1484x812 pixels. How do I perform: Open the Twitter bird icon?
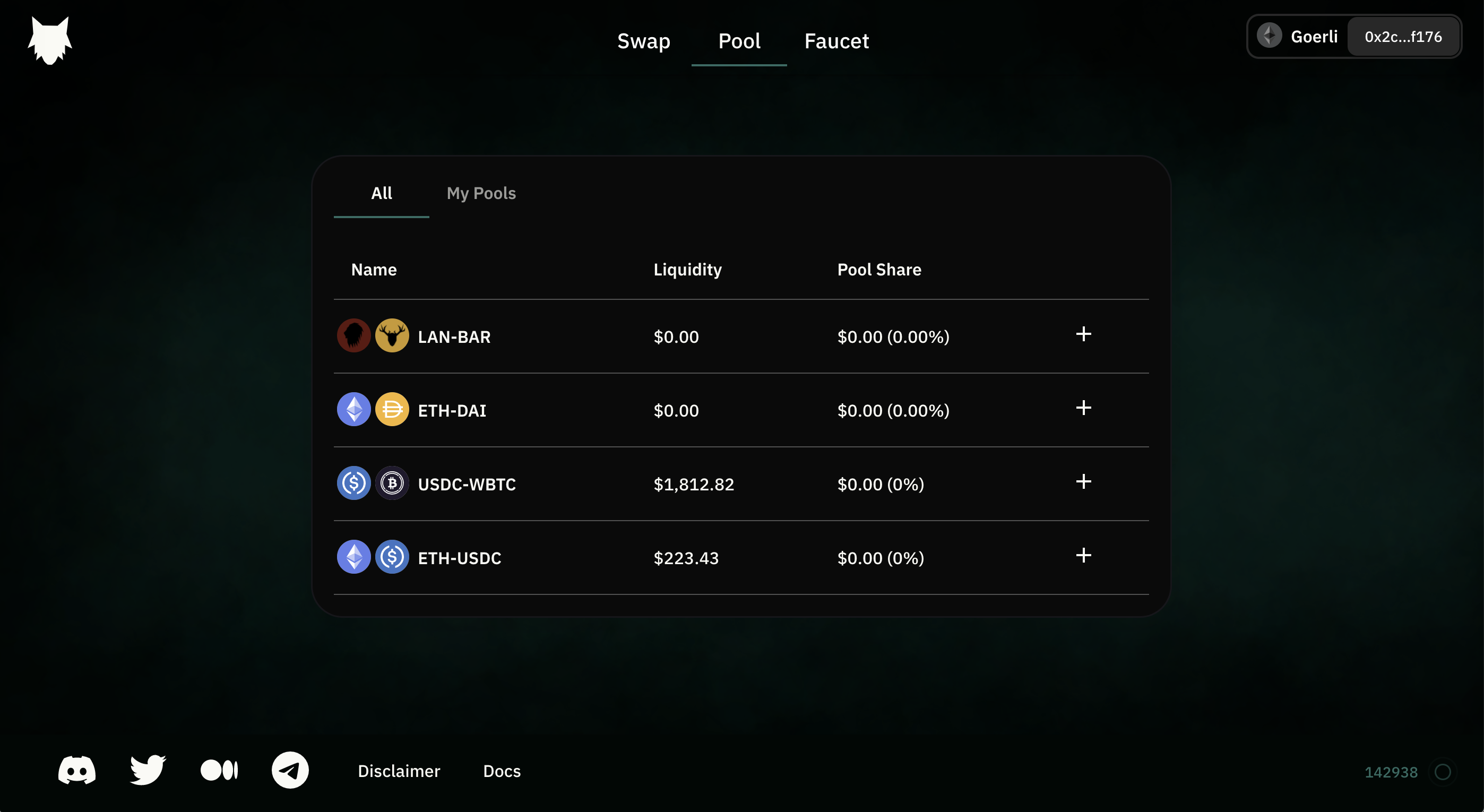pyautogui.click(x=148, y=771)
